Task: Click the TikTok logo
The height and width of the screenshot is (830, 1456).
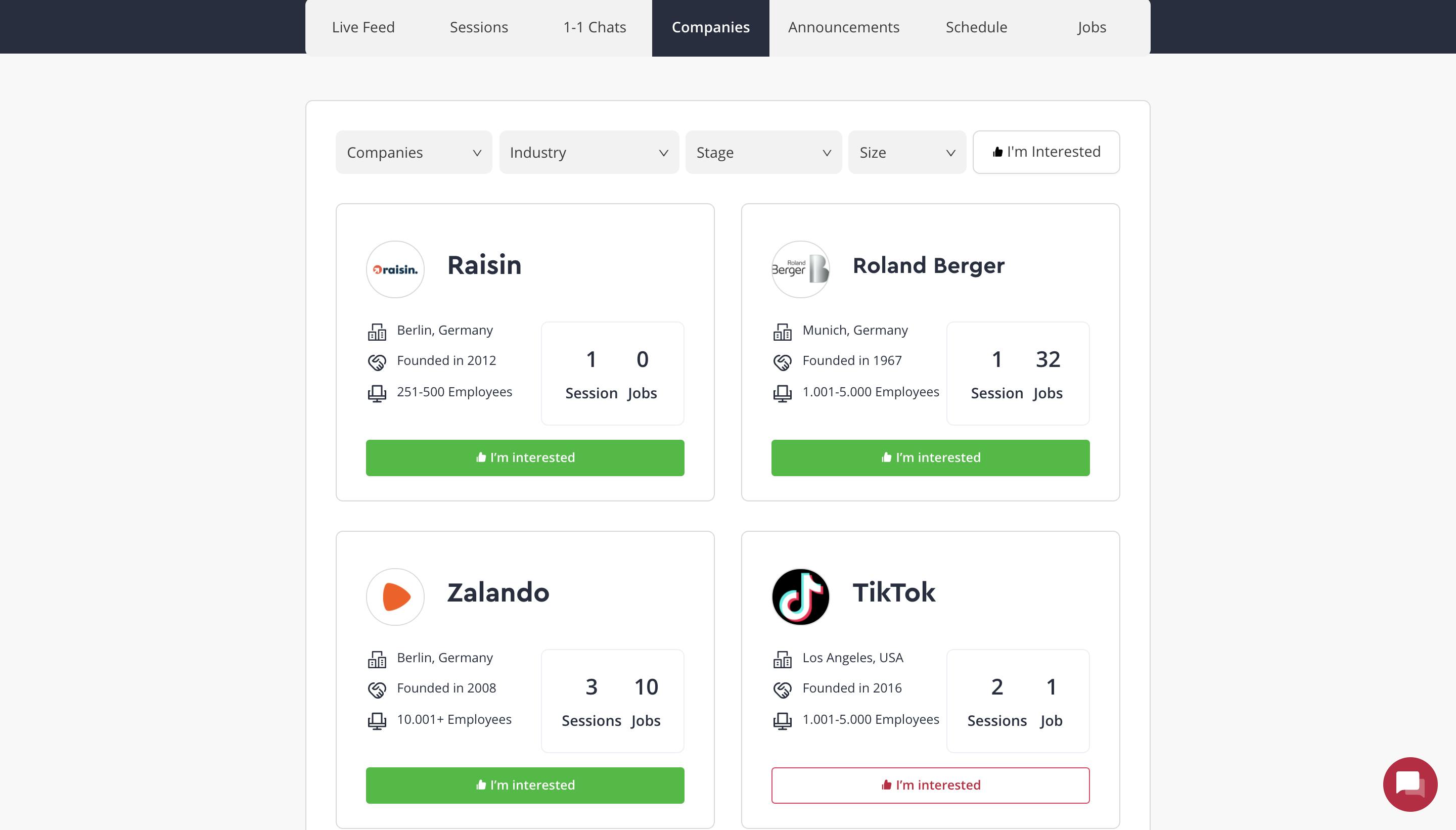Action: click(x=800, y=597)
